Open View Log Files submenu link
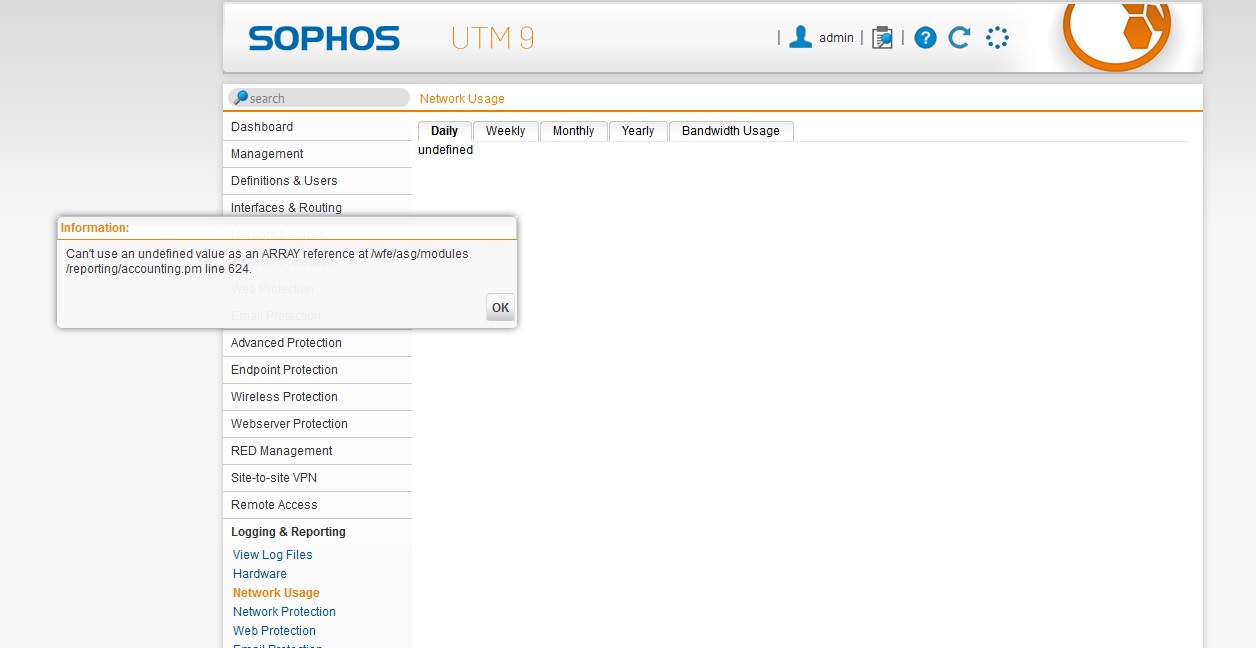Viewport: 1256px width, 648px height. (273, 555)
